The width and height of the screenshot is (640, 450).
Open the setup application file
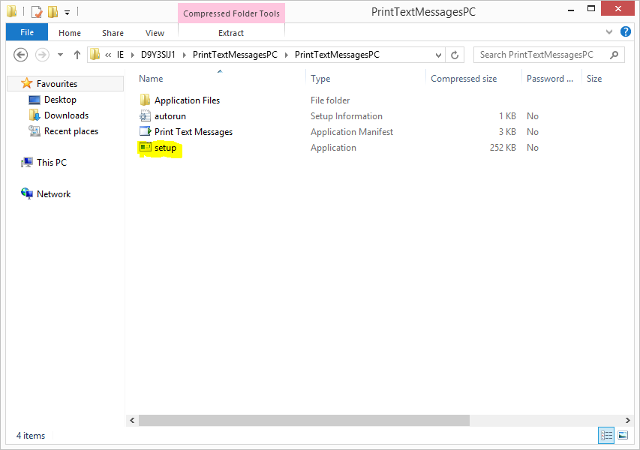coord(165,148)
